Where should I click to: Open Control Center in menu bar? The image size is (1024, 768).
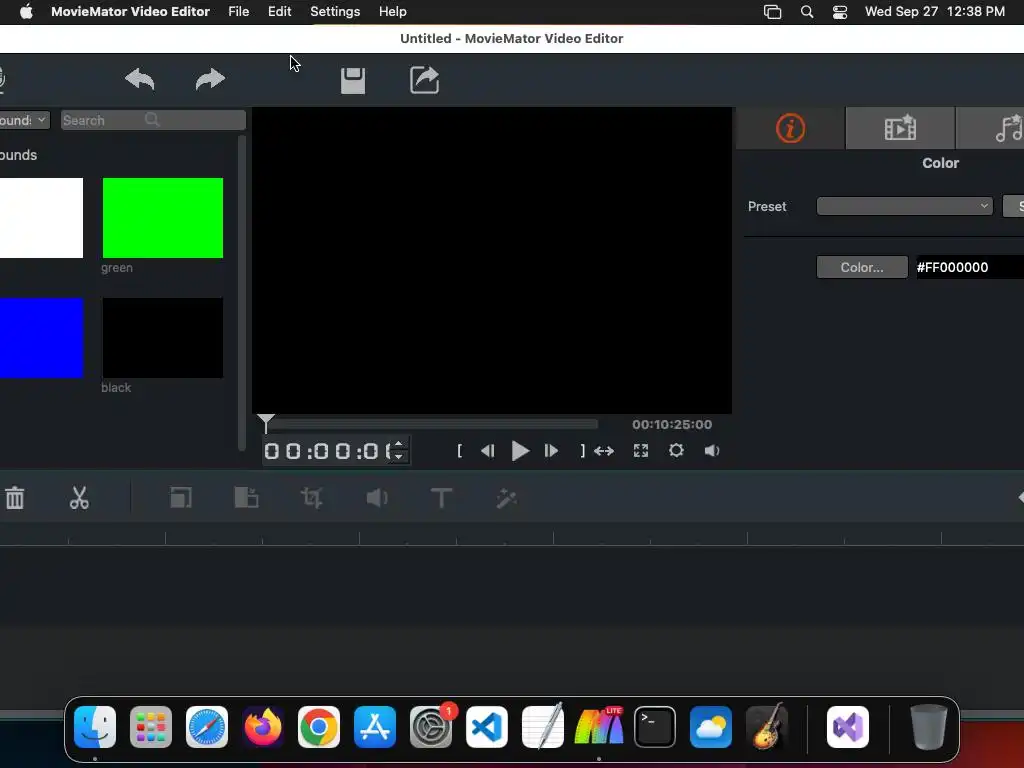840,12
